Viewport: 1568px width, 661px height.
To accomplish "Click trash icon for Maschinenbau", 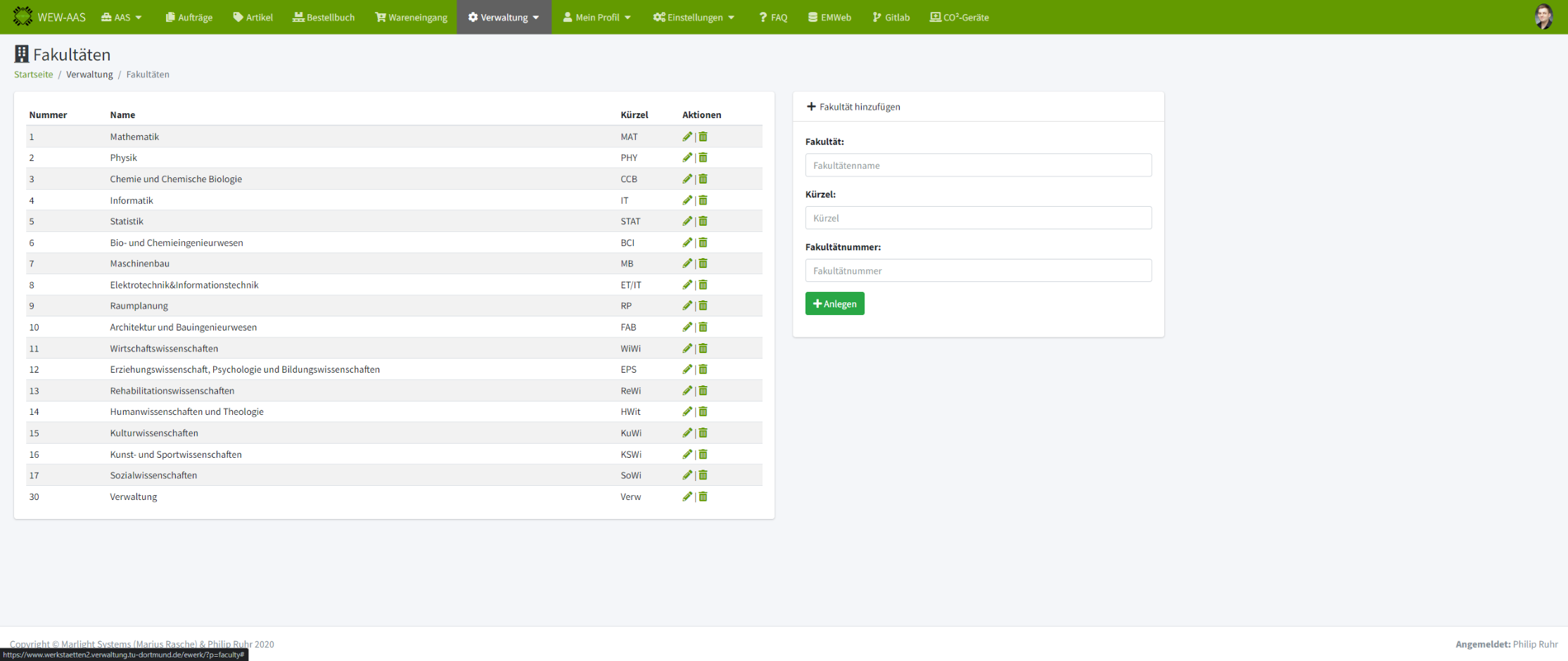I will [x=703, y=264].
